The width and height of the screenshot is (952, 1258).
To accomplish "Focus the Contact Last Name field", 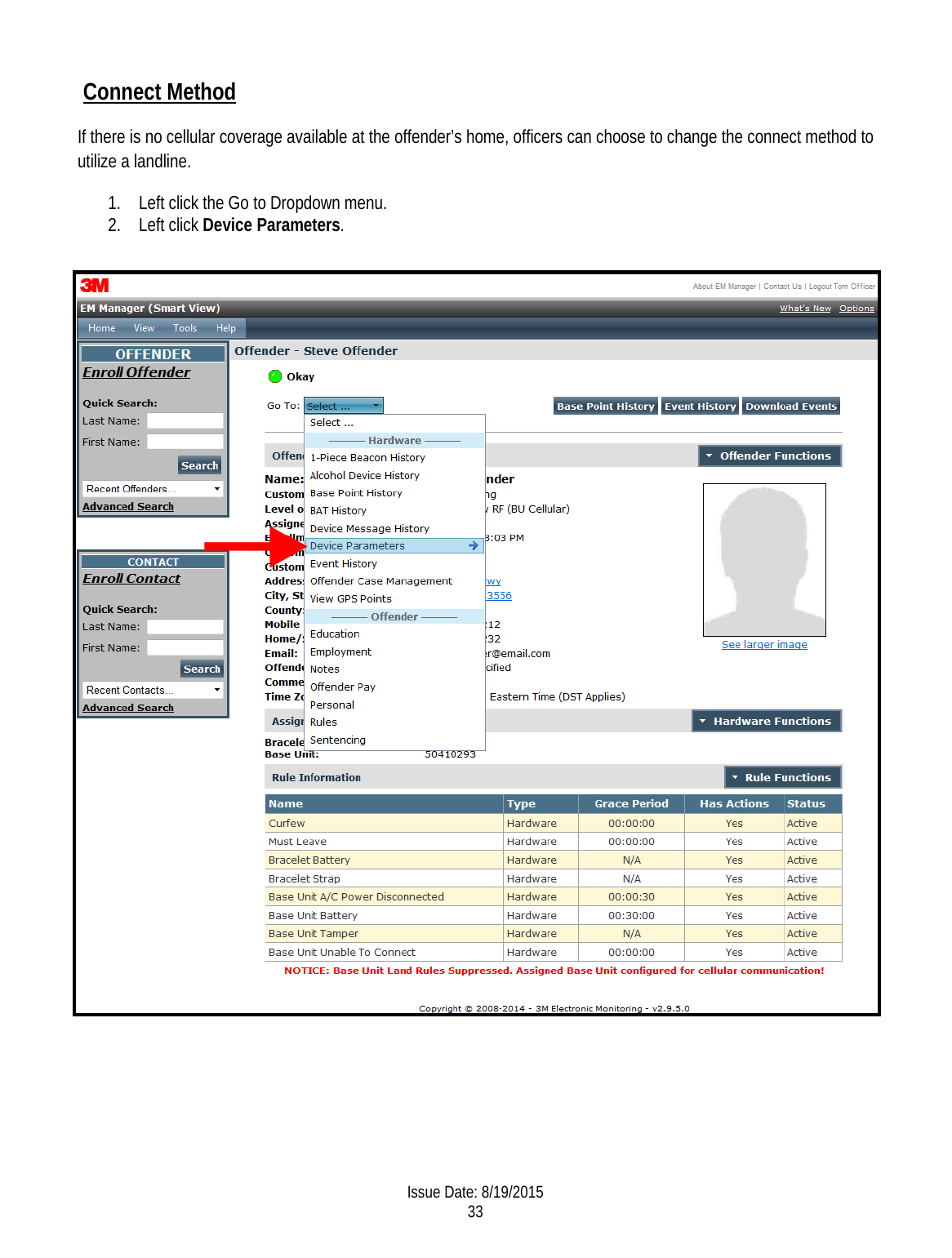I will (185, 627).
